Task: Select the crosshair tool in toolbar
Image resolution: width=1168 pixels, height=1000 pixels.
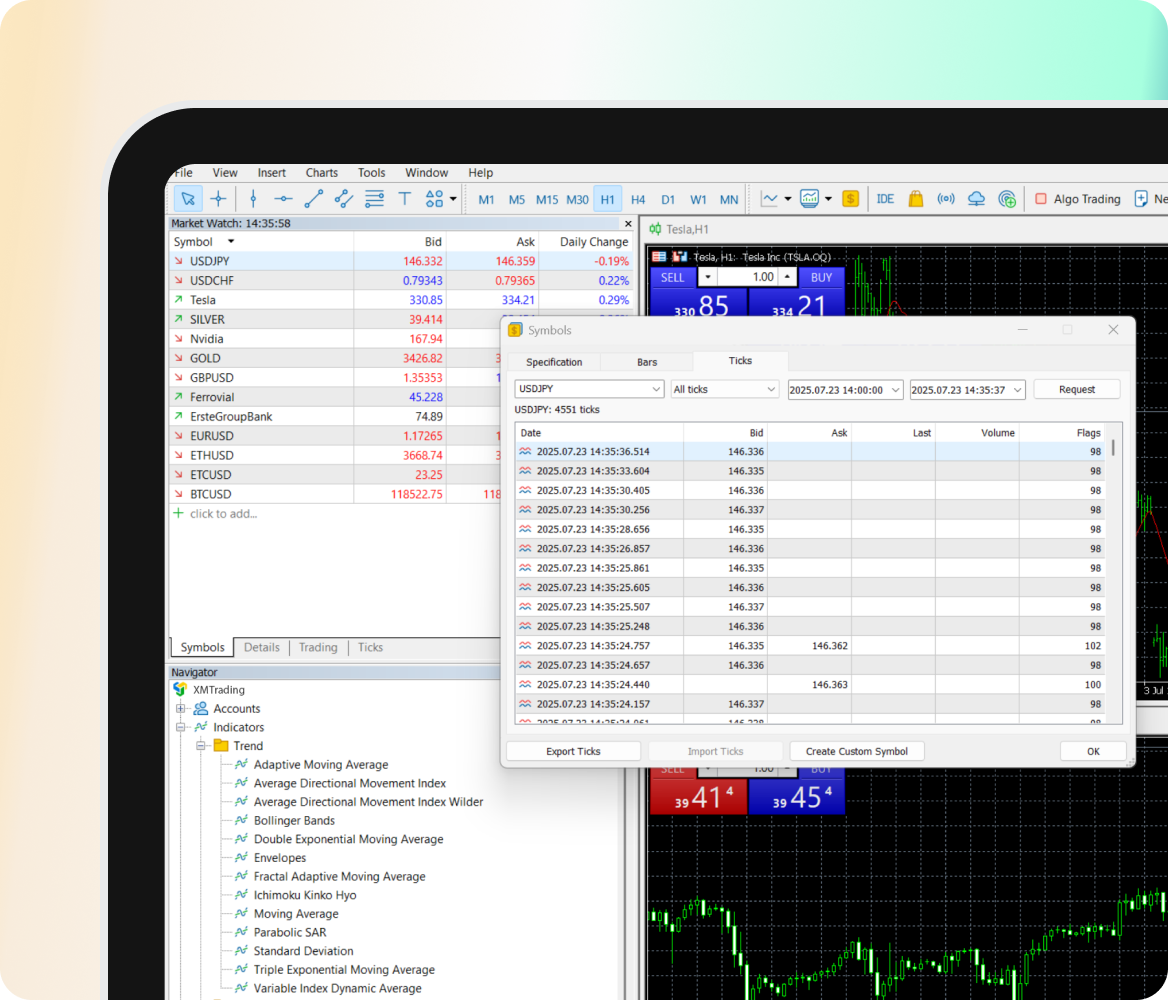Action: point(218,199)
